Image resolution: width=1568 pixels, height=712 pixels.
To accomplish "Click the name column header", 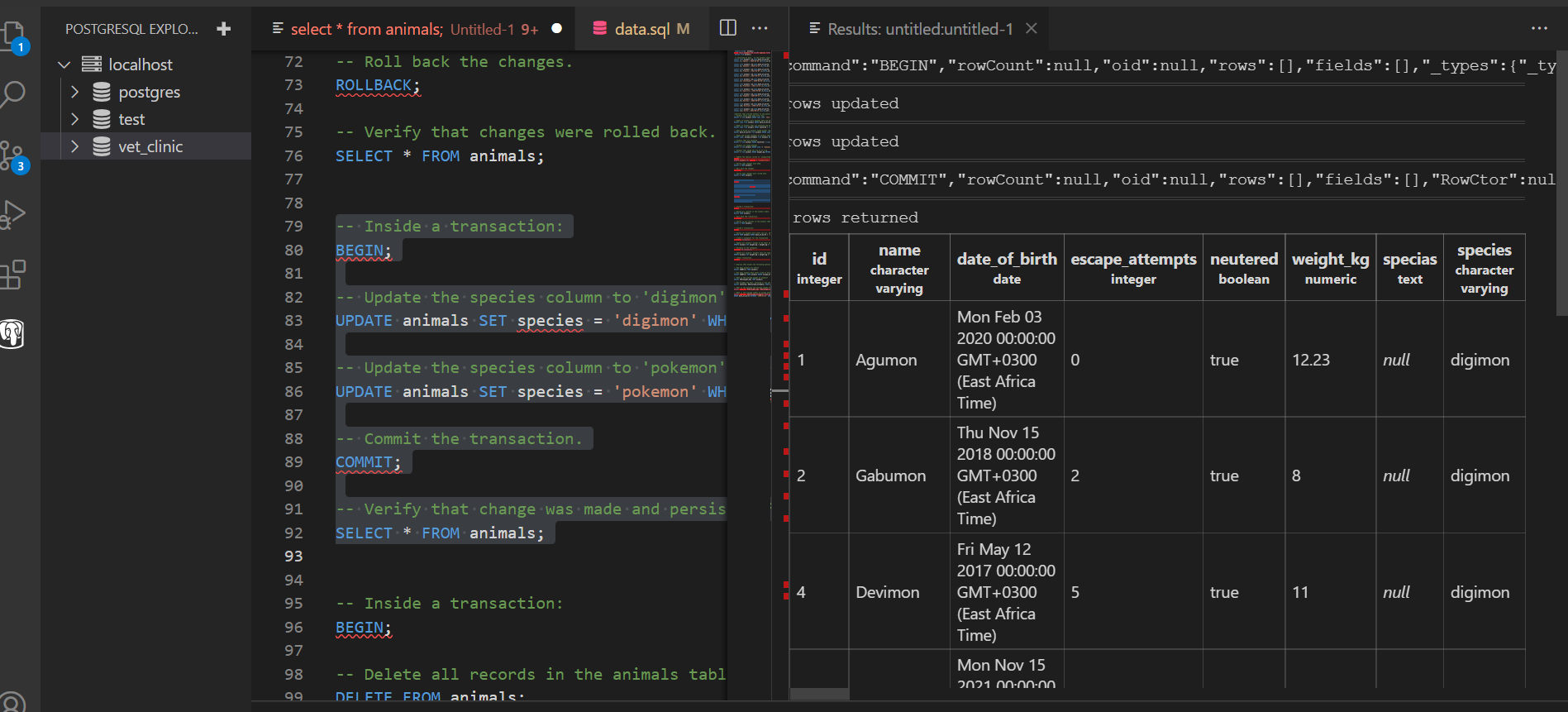I will tap(899, 268).
